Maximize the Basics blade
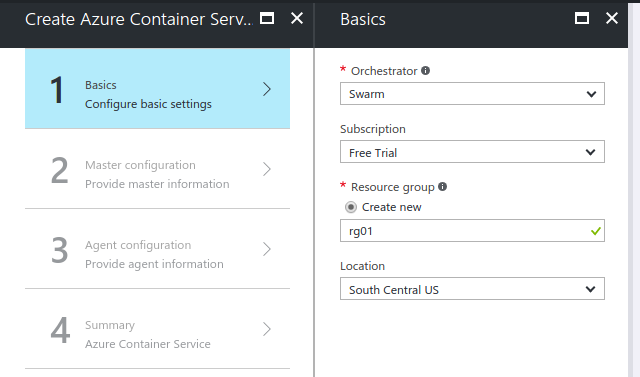 coord(582,18)
